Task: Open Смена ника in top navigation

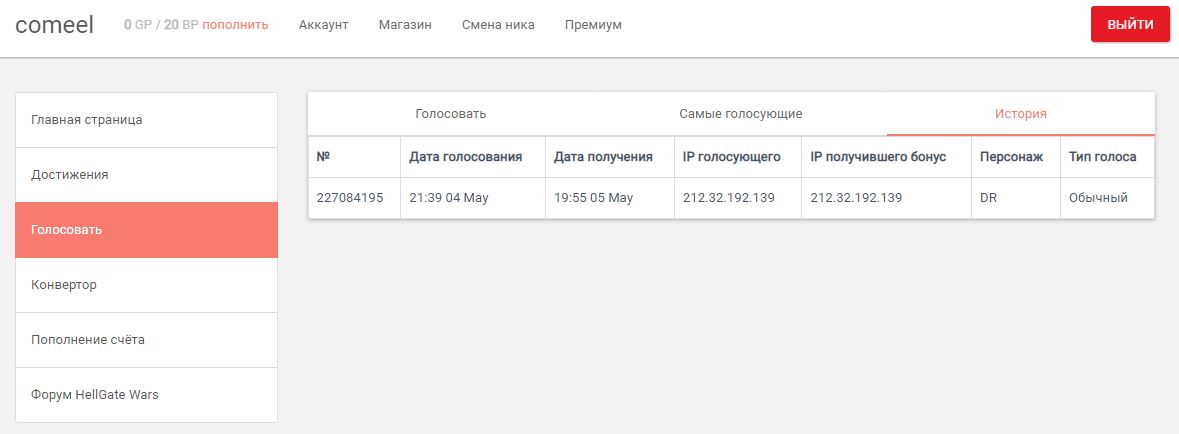Action: pyautogui.click(x=498, y=25)
